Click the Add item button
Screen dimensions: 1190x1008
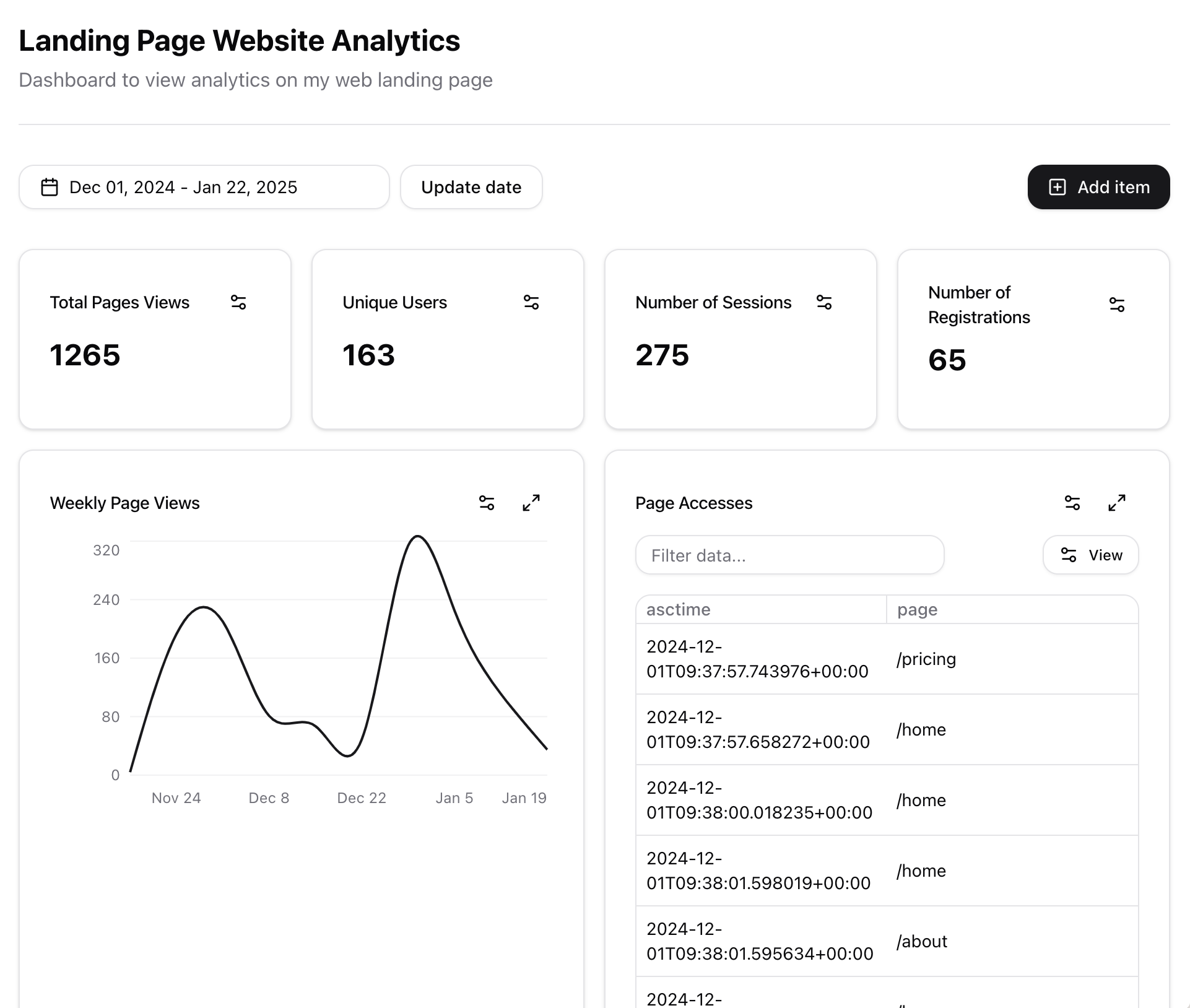(x=1098, y=187)
